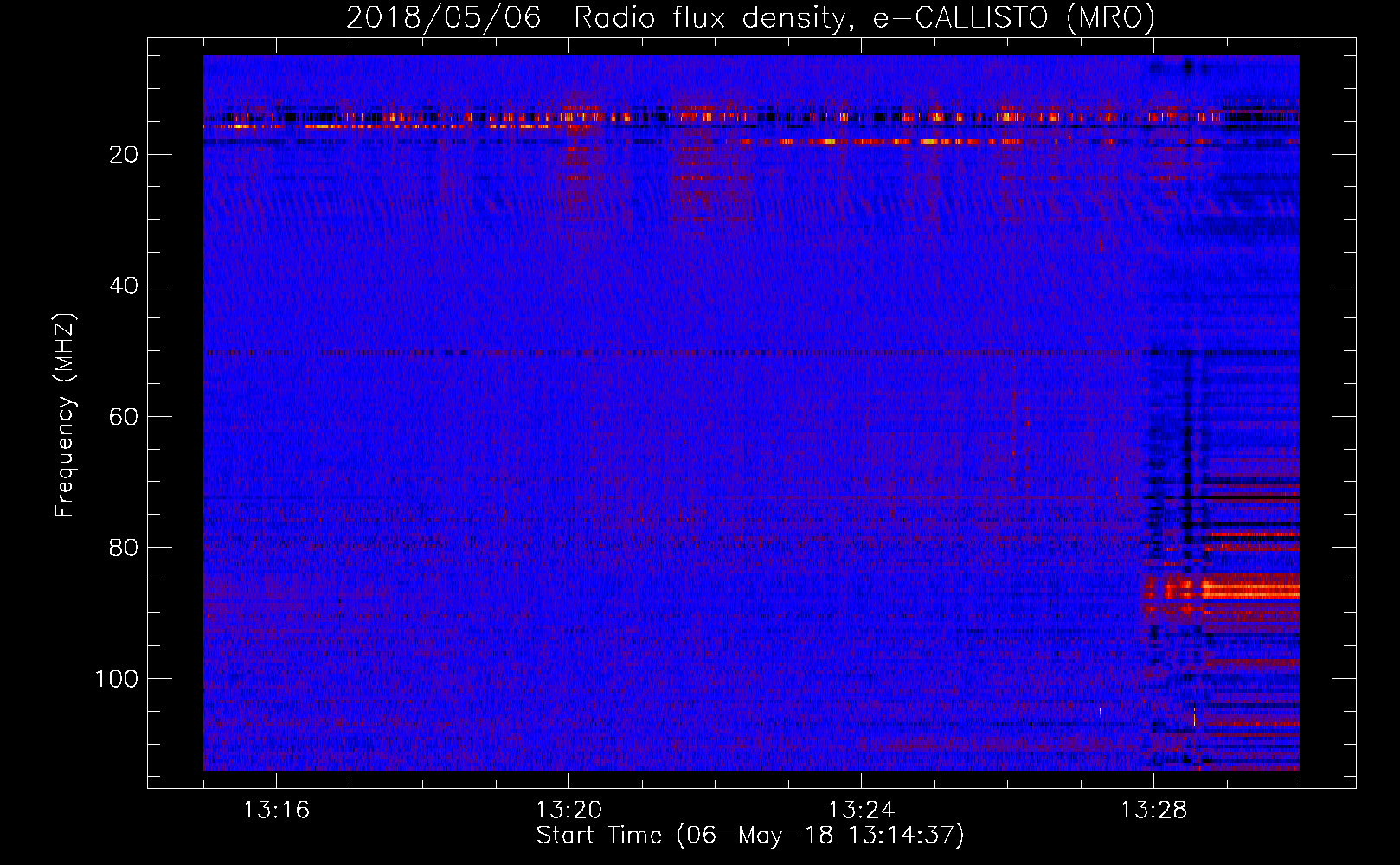Click the 13:28 time tick label

click(x=1153, y=810)
